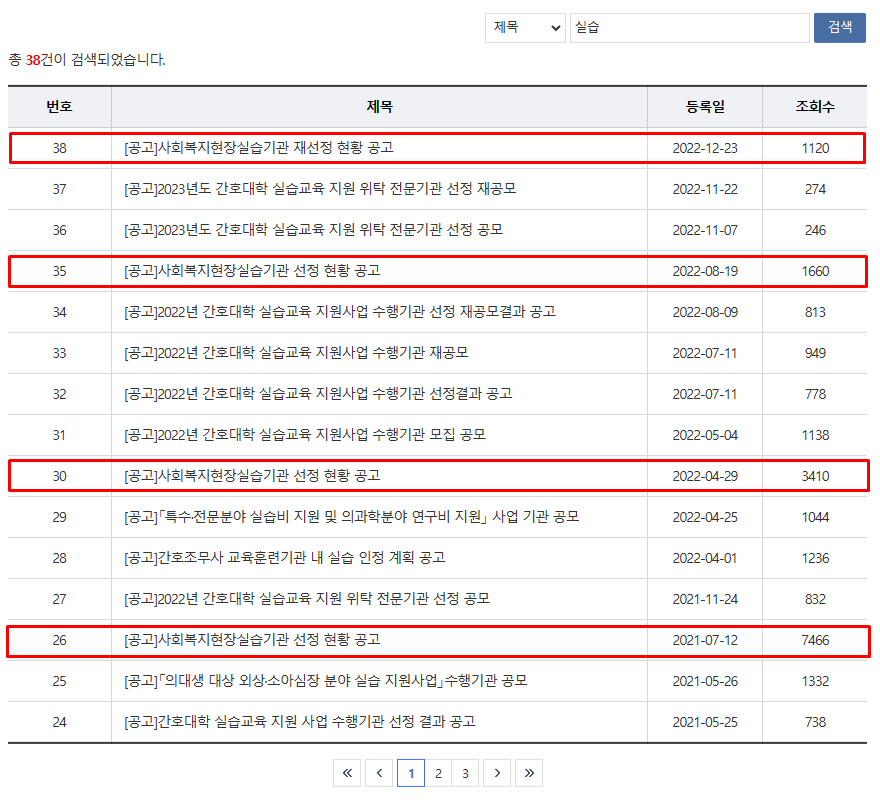
Task: Click the 번호 column header
Action: point(59,107)
